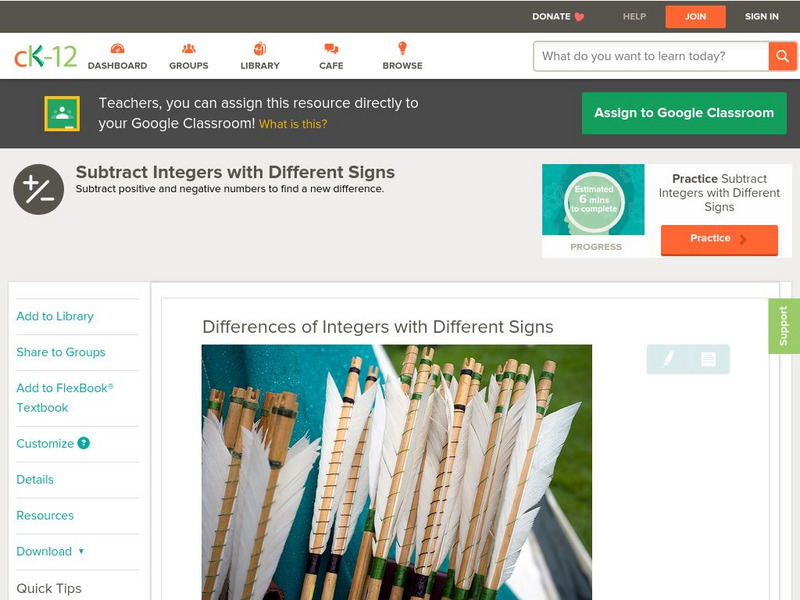
Task: Click the orange search magnifier button
Action: [782, 56]
